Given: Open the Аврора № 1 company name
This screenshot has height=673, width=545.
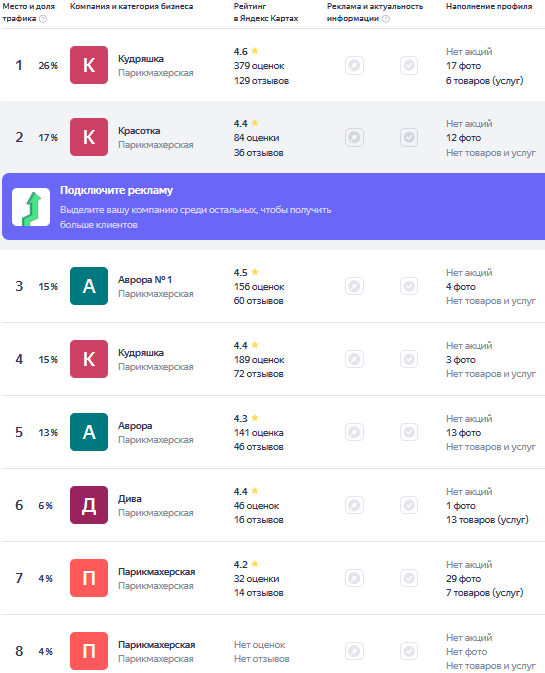Looking at the screenshot, I should tap(145, 279).
